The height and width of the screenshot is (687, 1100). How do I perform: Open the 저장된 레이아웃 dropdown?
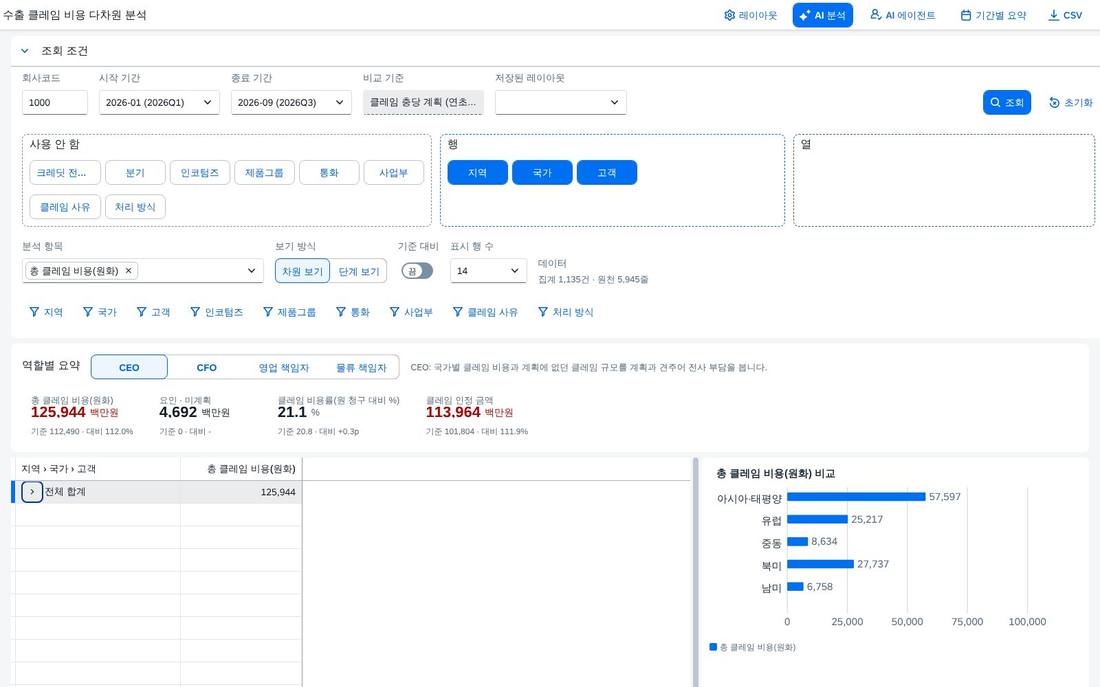561,102
